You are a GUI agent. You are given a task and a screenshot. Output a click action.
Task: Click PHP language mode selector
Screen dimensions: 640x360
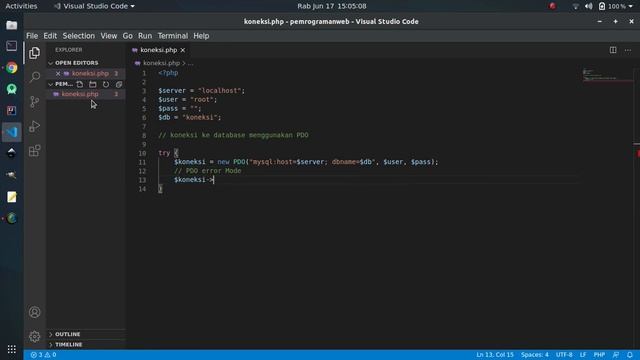click(599, 355)
